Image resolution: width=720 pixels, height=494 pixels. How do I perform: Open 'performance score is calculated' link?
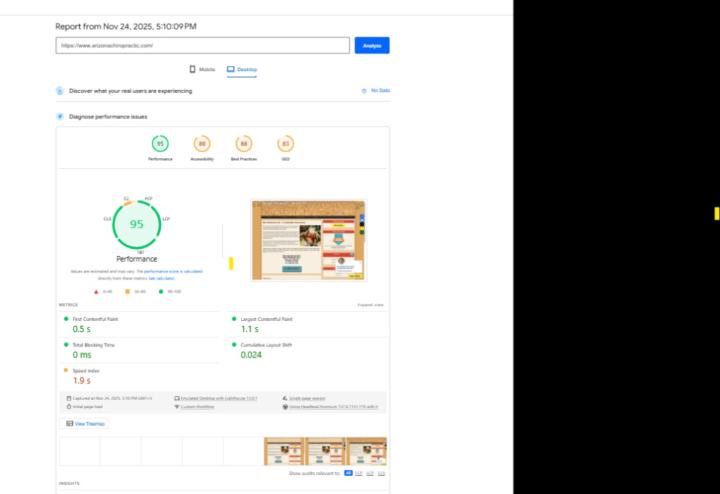tap(173, 271)
